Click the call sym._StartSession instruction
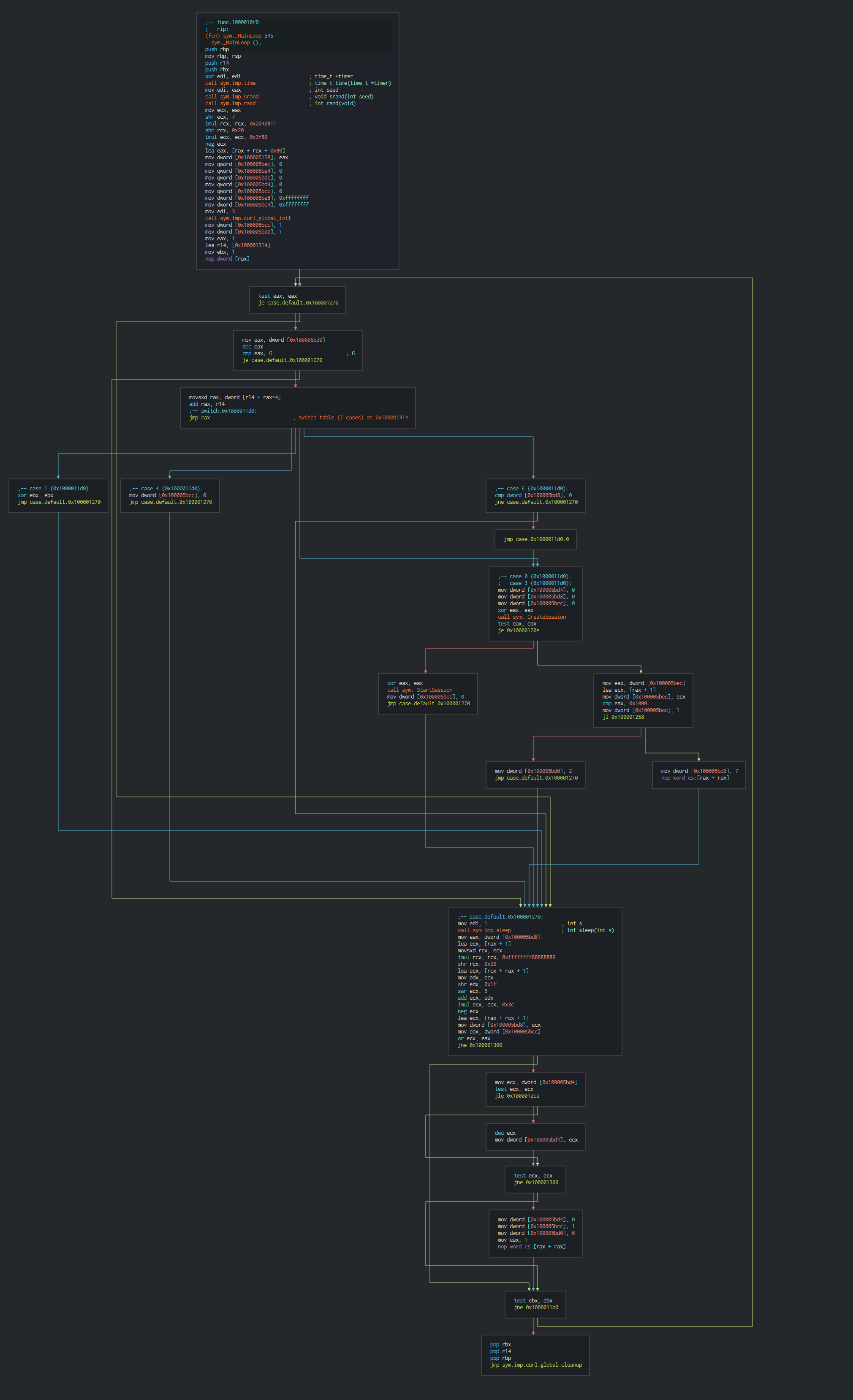The image size is (853, 1400). click(x=419, y=690)
